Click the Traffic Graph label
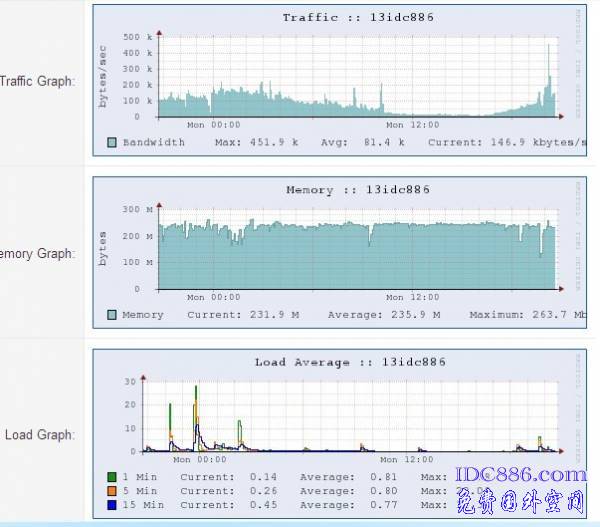 click(x=37, y=81)
